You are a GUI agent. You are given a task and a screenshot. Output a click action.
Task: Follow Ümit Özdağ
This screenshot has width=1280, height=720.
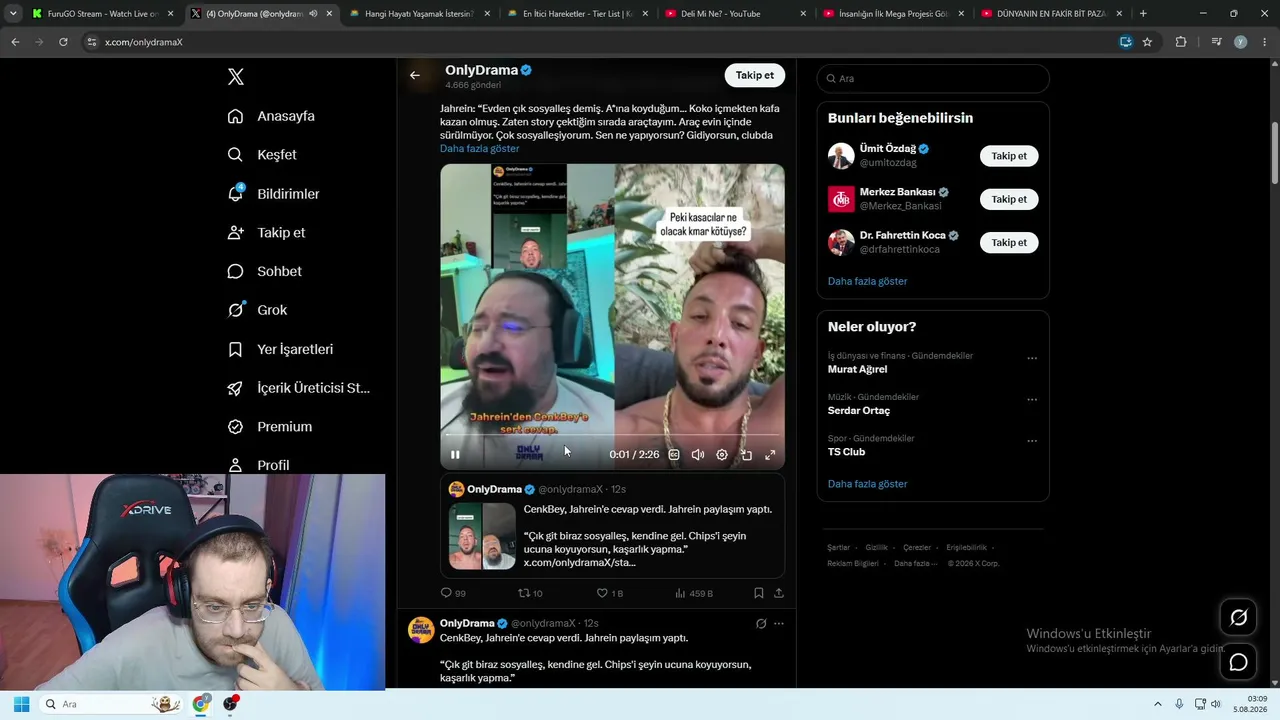[x=1009, y=156]
